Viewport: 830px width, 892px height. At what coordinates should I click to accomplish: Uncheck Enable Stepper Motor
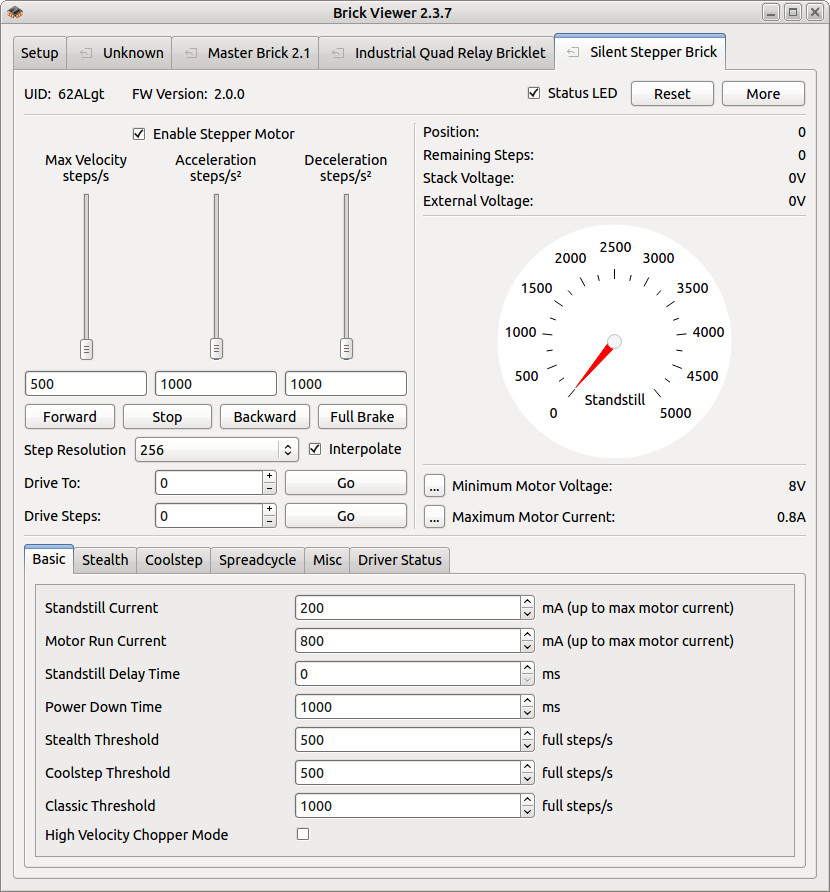pos(139,134)
